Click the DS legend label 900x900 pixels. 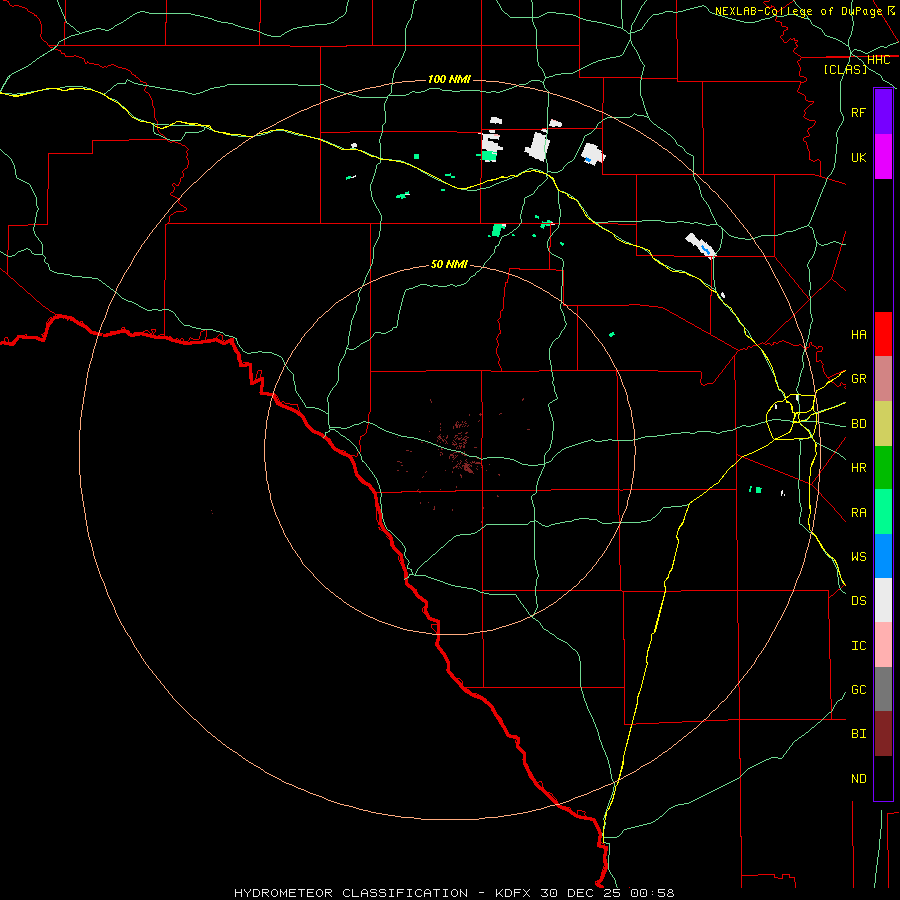859,601
